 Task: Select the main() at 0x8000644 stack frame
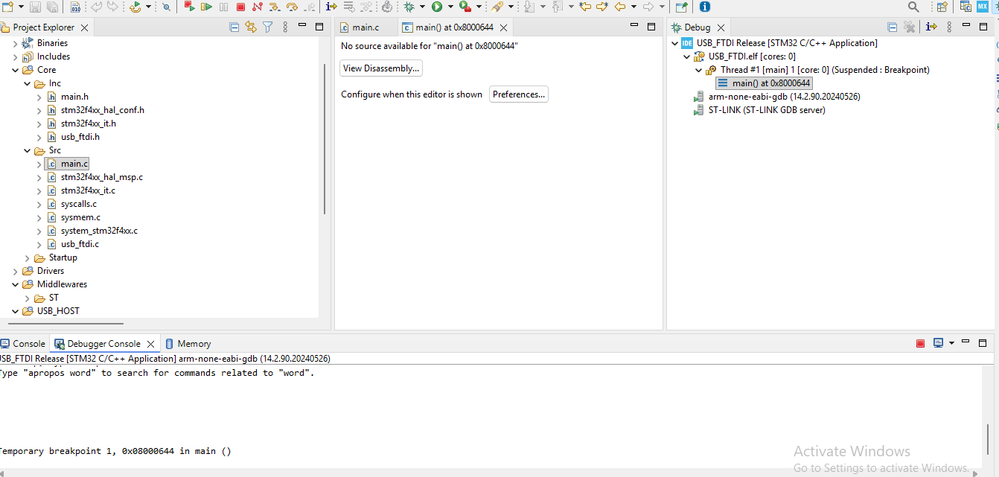(x=764, y=83)
